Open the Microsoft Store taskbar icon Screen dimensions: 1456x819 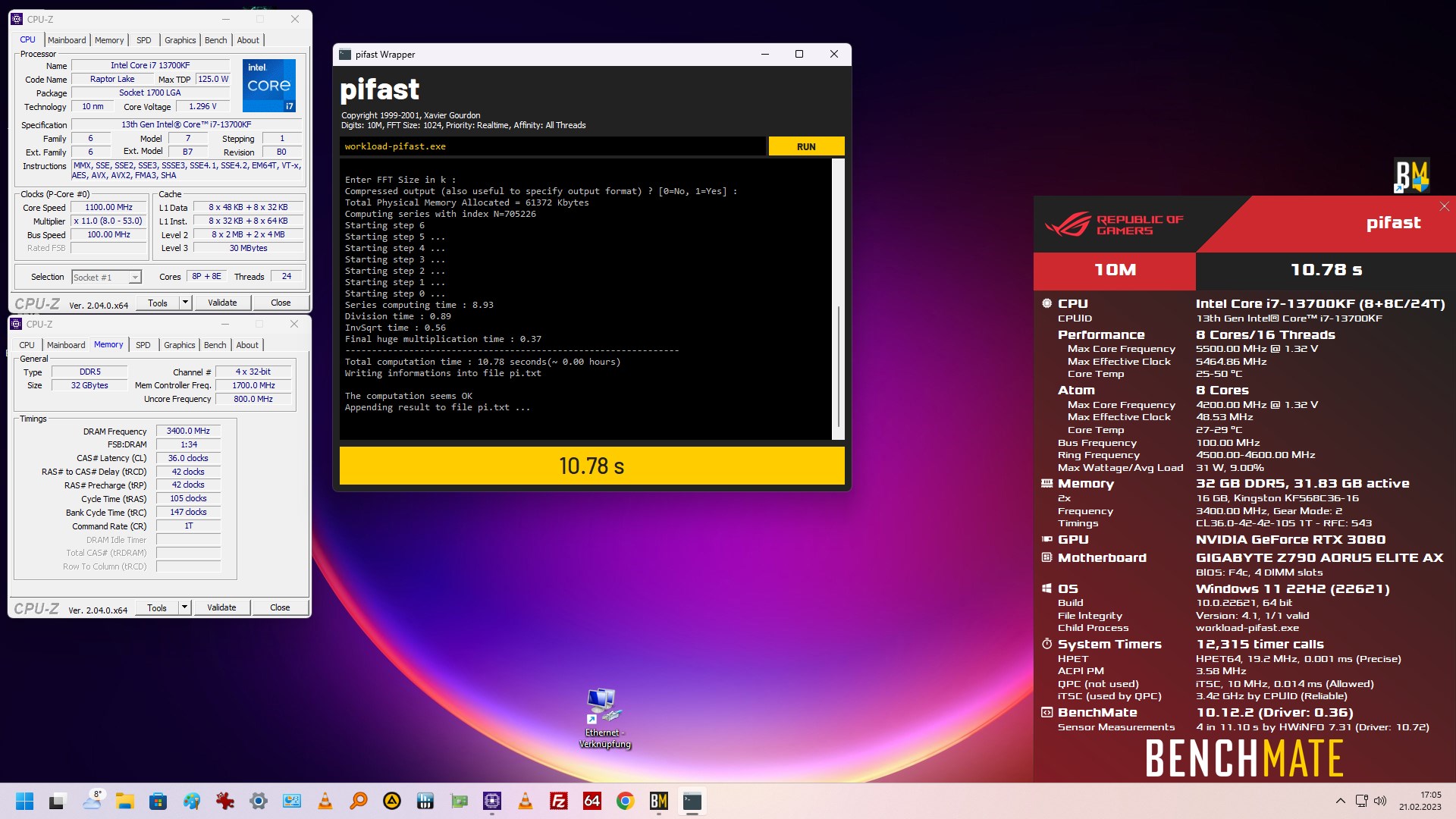(158, 801)
